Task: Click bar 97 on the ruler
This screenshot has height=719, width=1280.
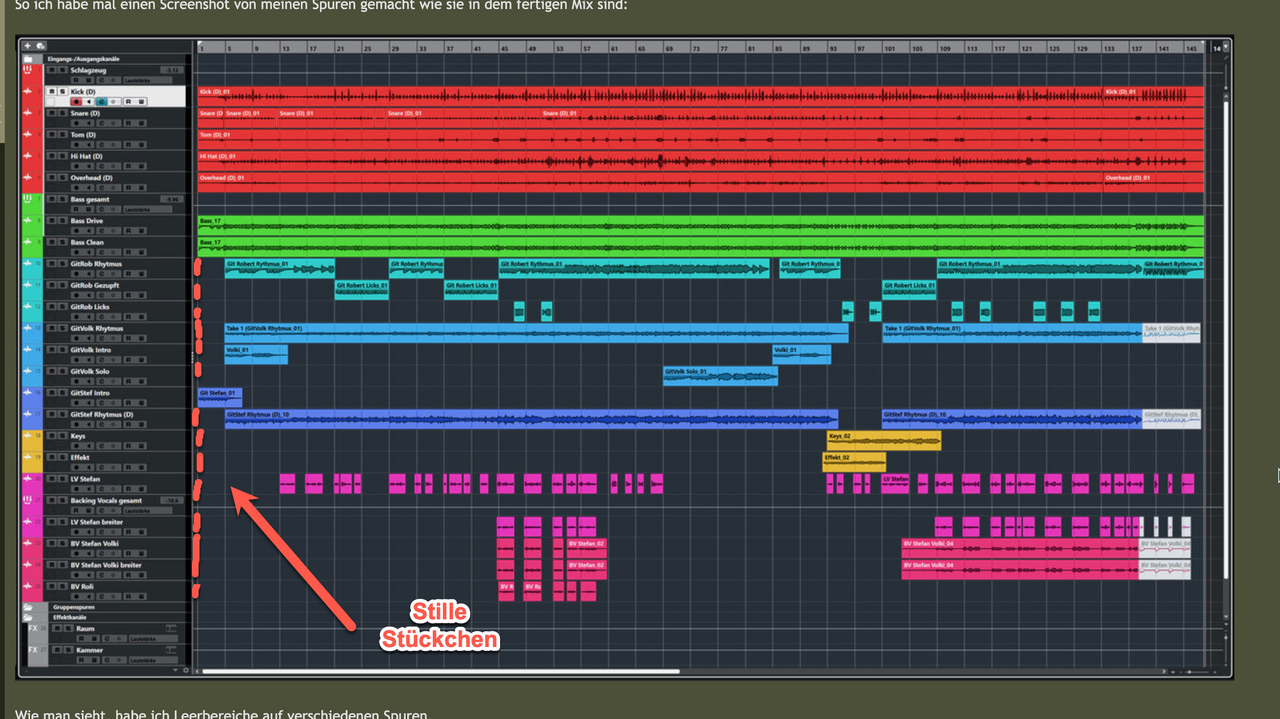Action: tap(861, 48)
